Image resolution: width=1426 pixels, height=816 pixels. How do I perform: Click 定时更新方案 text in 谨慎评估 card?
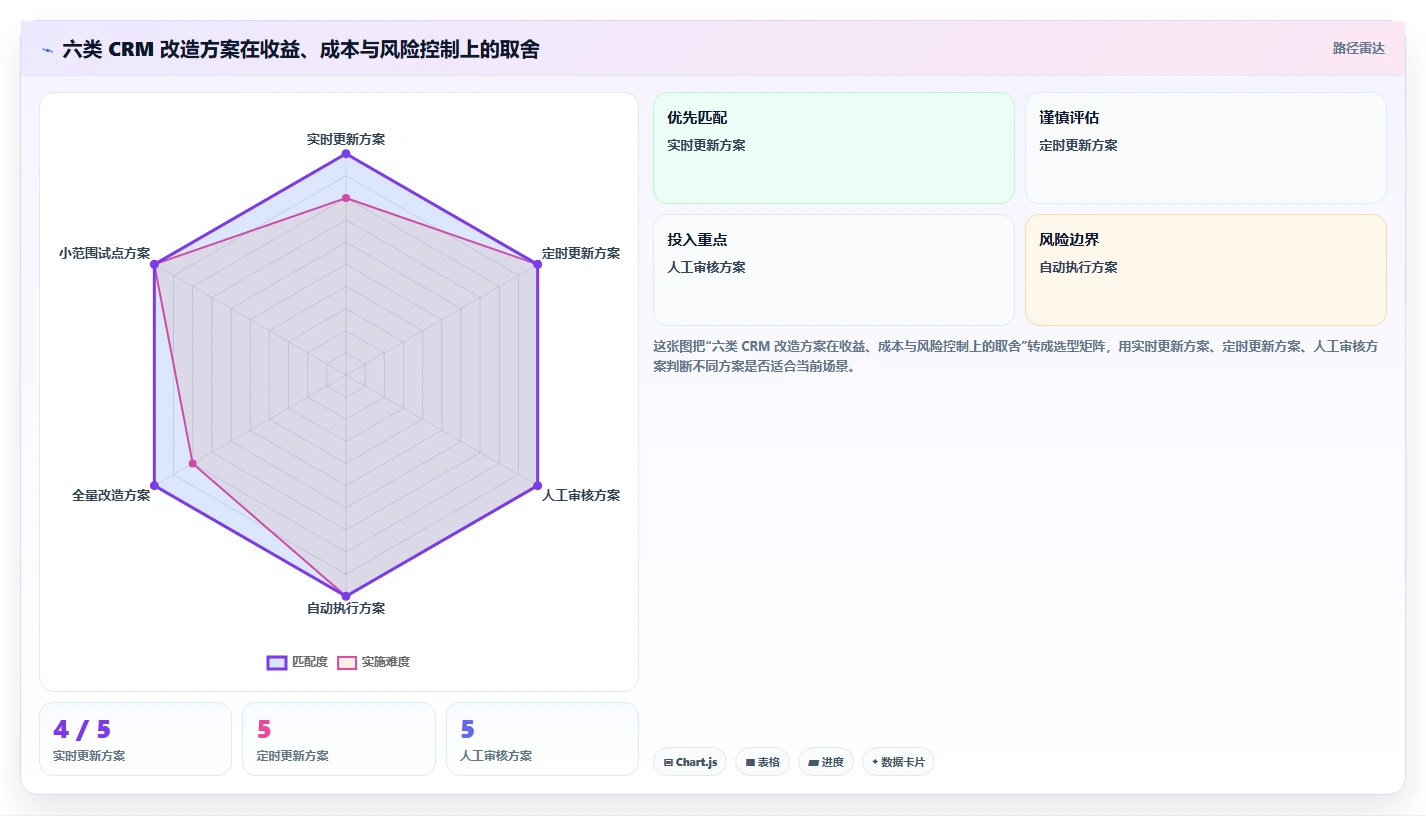(1078, 145)
